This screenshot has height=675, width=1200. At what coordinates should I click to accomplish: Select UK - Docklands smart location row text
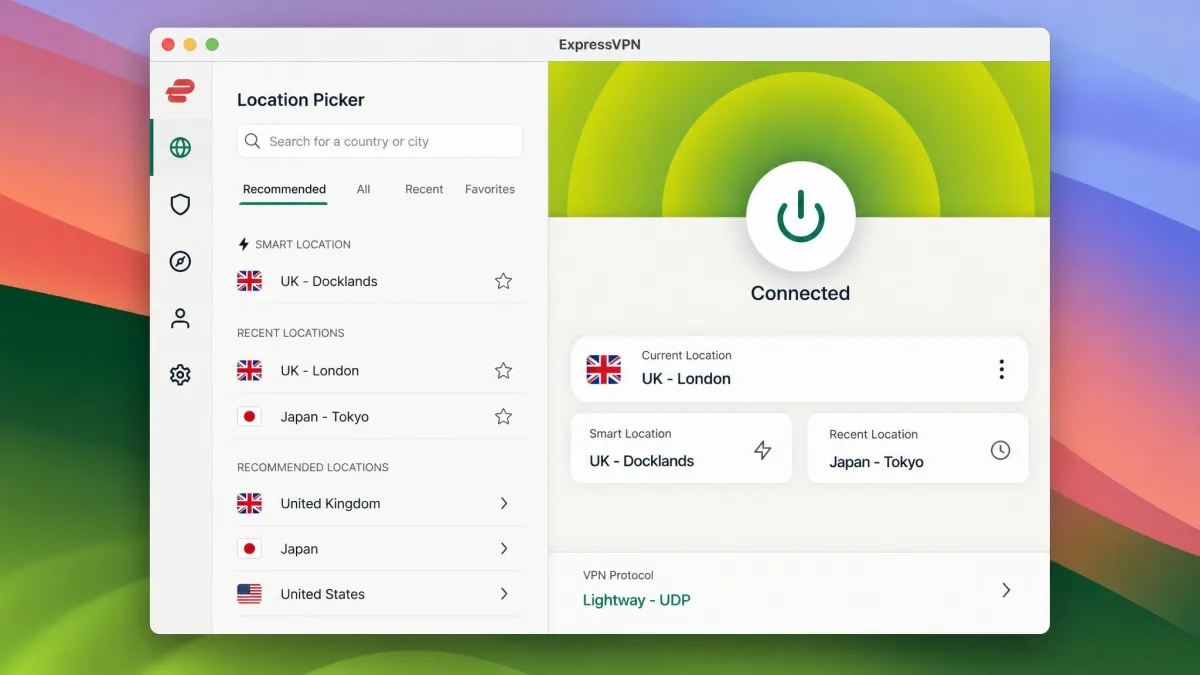[329, 281]
